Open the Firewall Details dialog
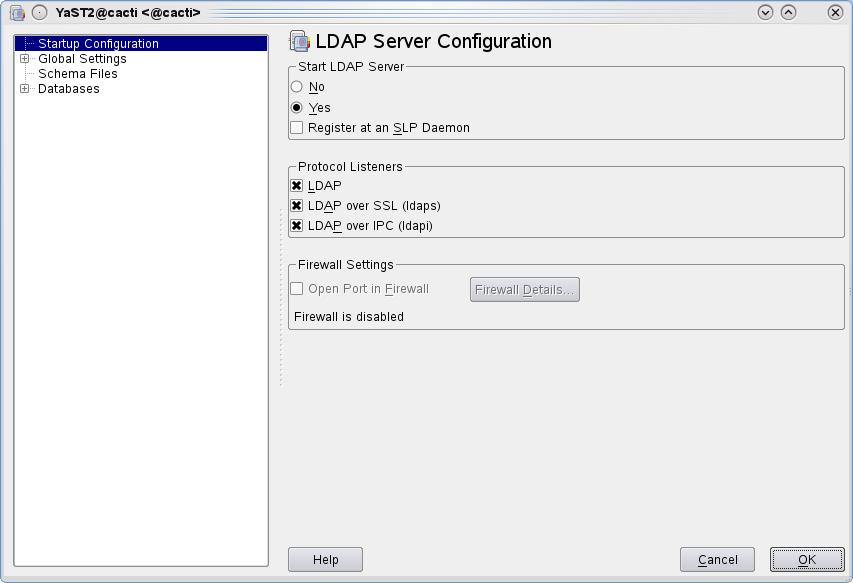The image size is (853, 583). pos(524,289)
